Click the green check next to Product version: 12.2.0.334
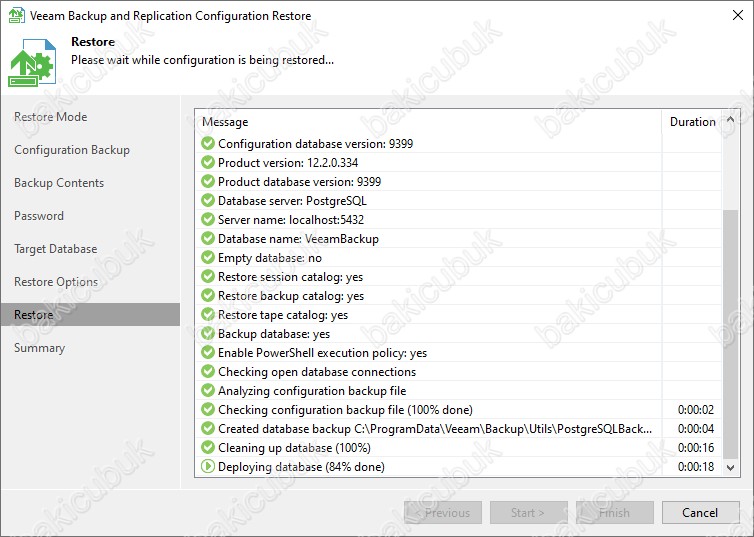The height and width of the screenshot is (537, 754). coord(208,162)
